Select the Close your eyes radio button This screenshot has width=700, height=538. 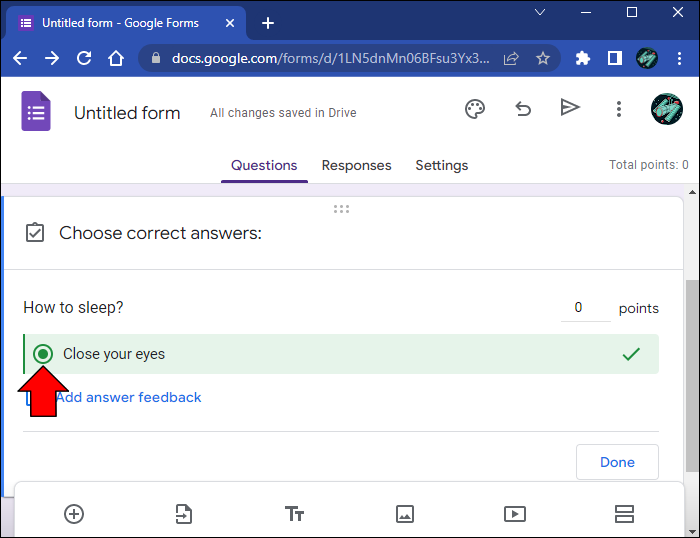(x=43, y=354)
